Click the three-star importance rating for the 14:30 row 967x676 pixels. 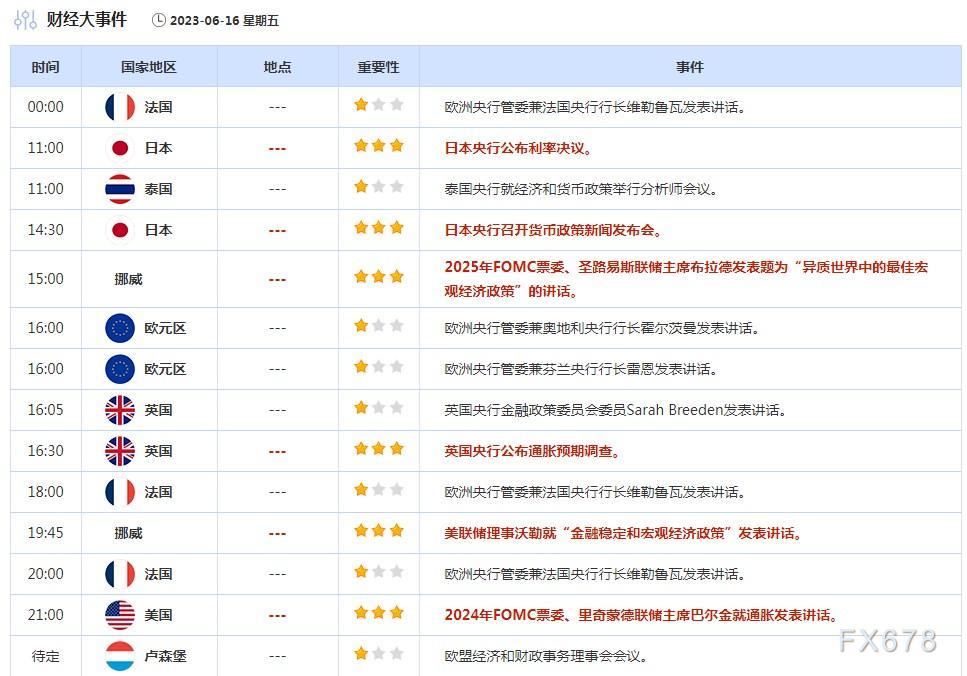(378, 227)
